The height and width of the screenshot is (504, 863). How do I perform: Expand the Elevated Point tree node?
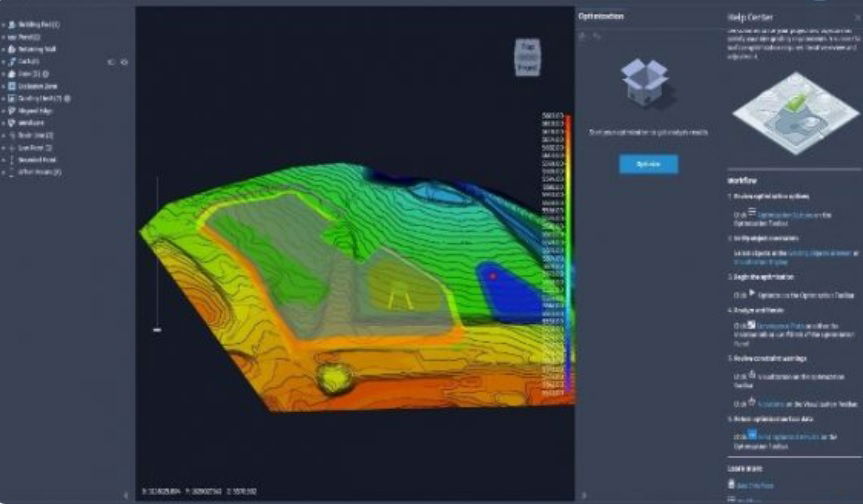click(x=3, y=160)
